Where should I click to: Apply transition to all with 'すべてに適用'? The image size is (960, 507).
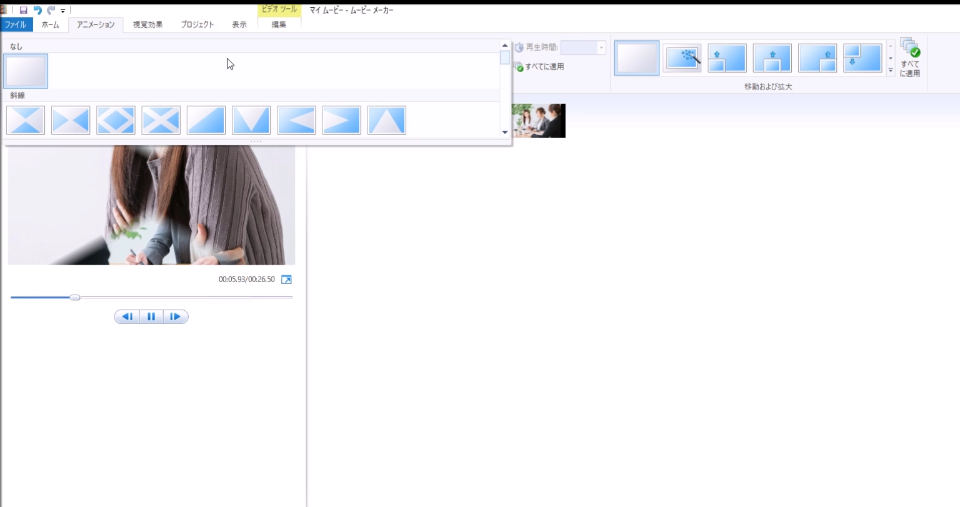539,67
